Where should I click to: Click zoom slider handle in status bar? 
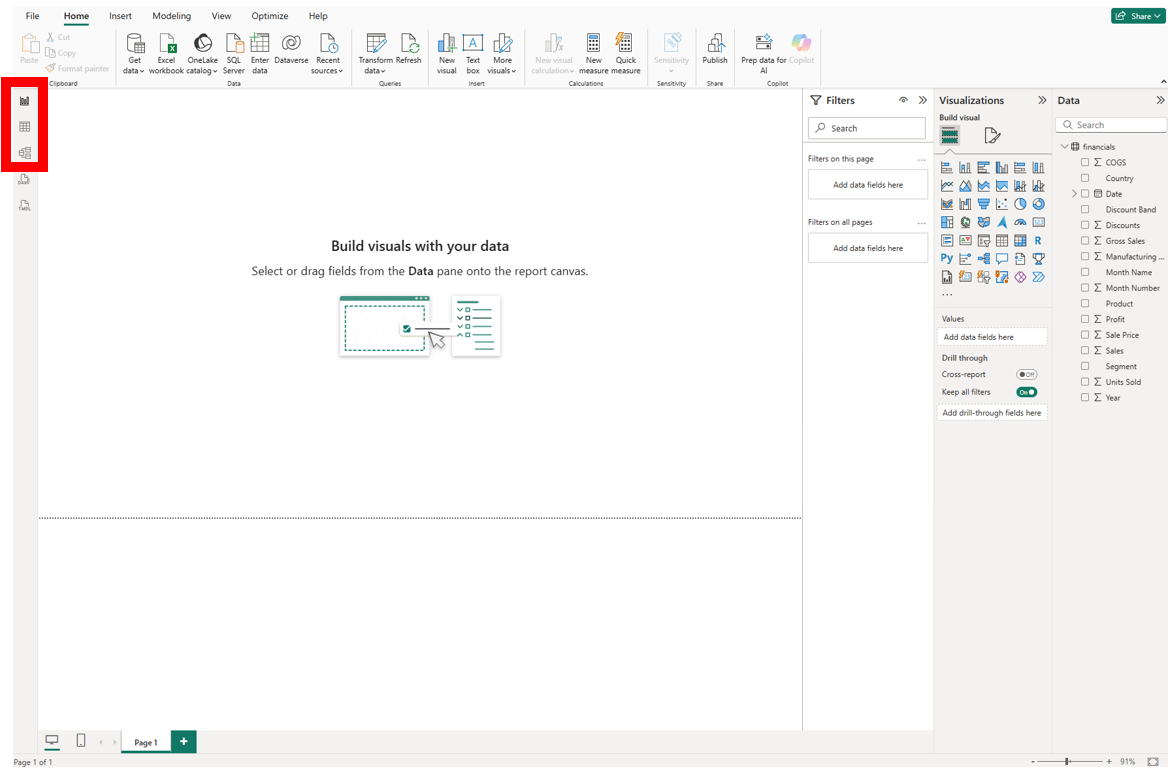tap(1066, 761)
